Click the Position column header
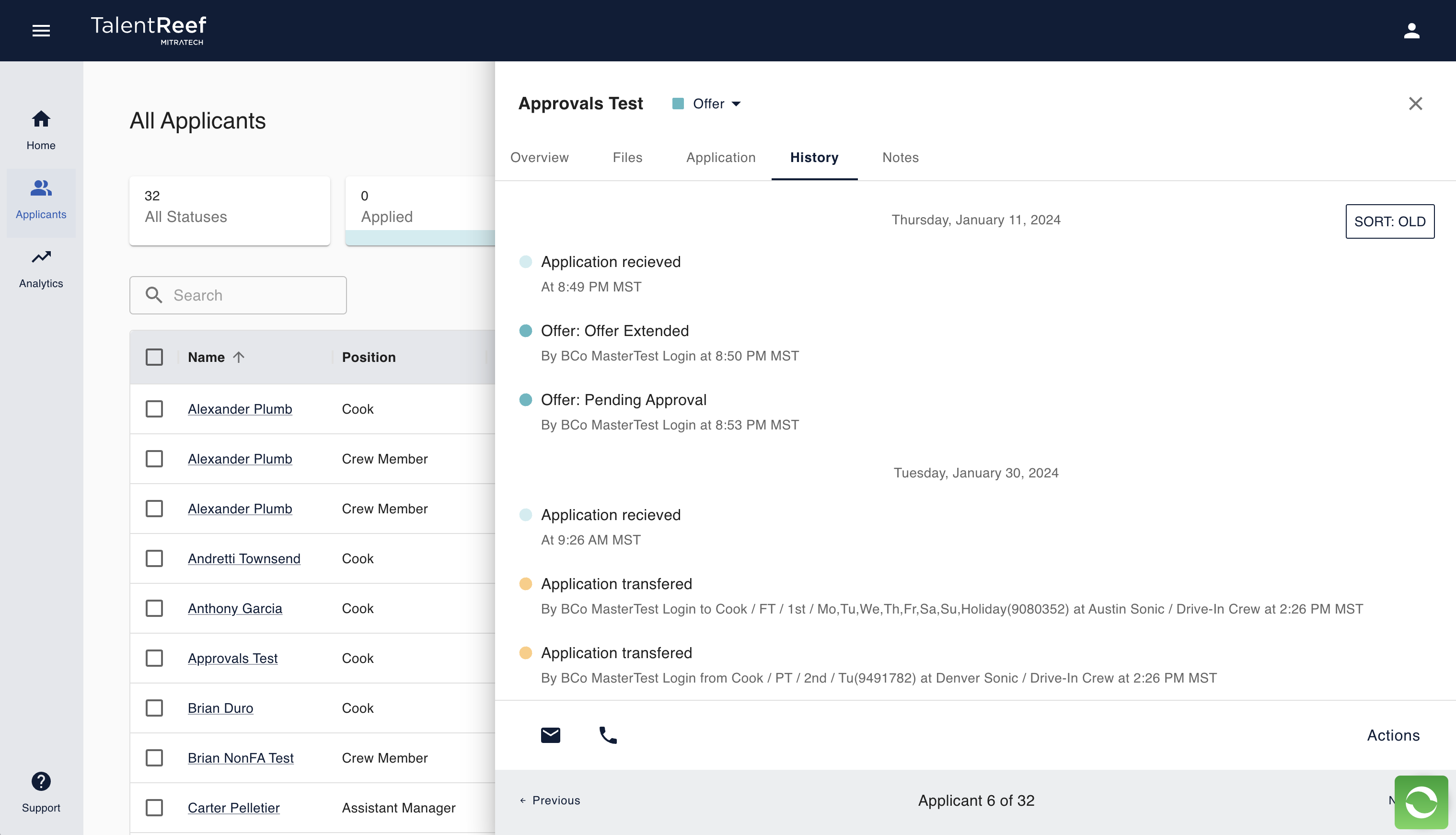 (x=369, y=357)
